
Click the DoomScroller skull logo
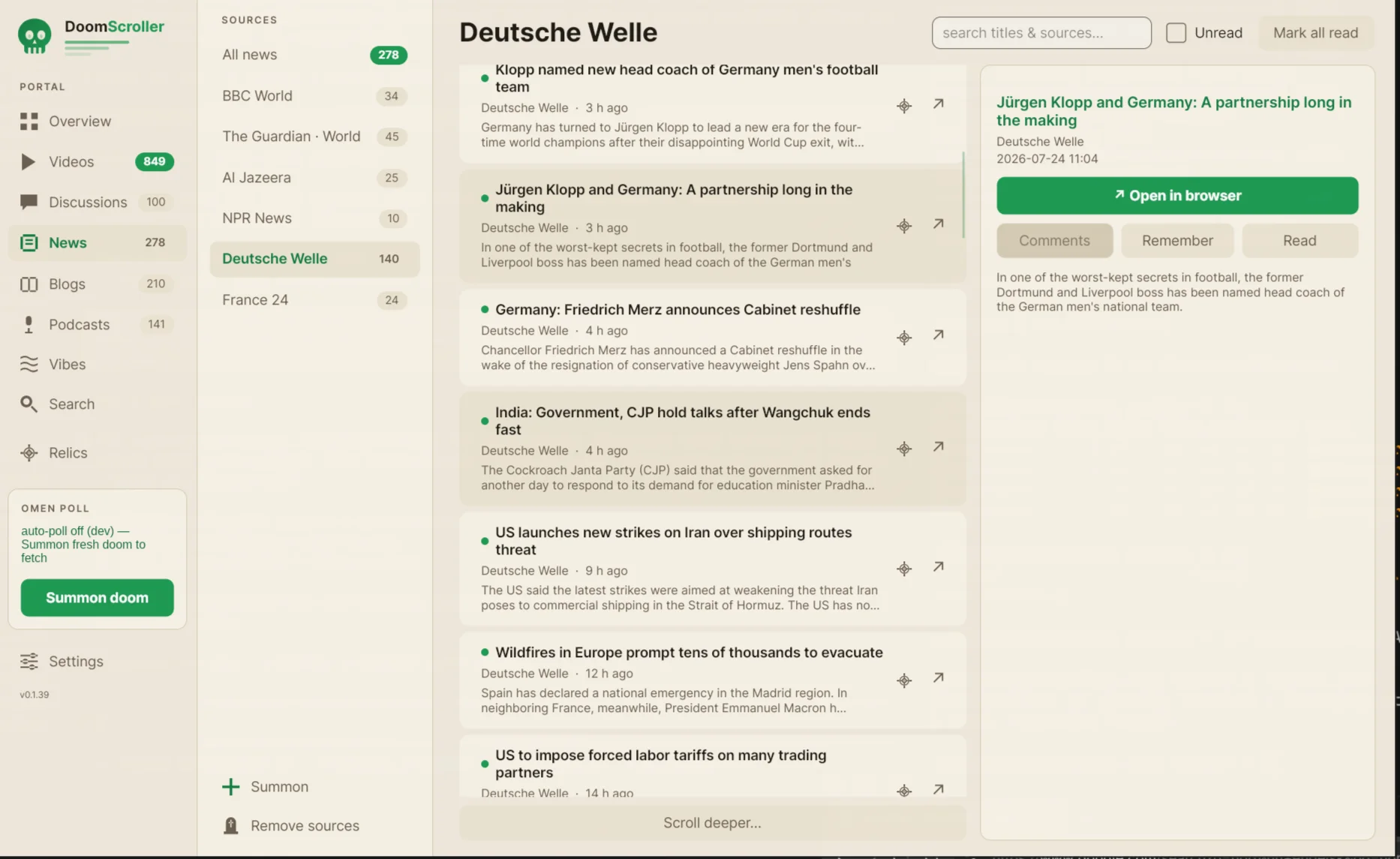click(35, 35)
